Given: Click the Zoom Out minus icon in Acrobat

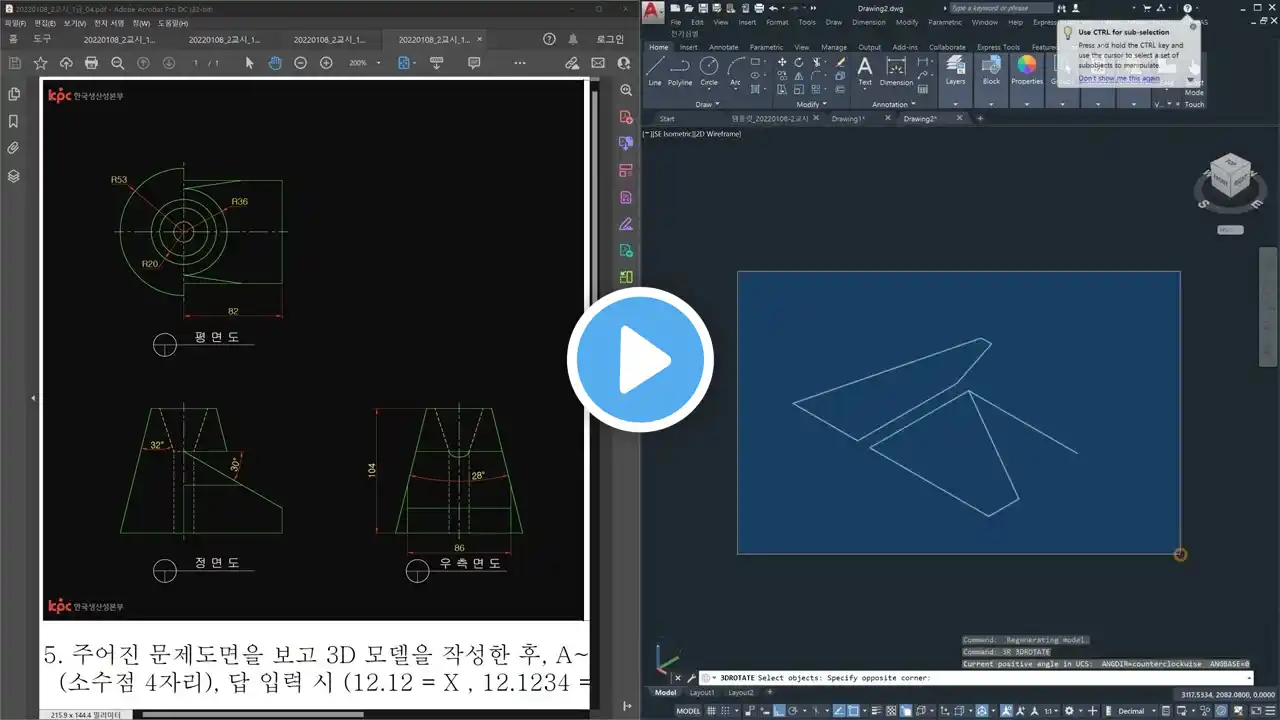Looking at the screenshot, I should (x=301, y=63).
